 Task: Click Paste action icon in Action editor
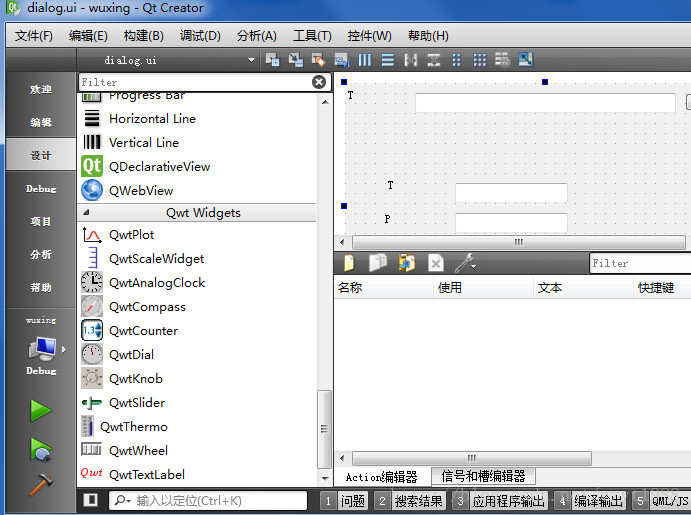pos(406,263)
